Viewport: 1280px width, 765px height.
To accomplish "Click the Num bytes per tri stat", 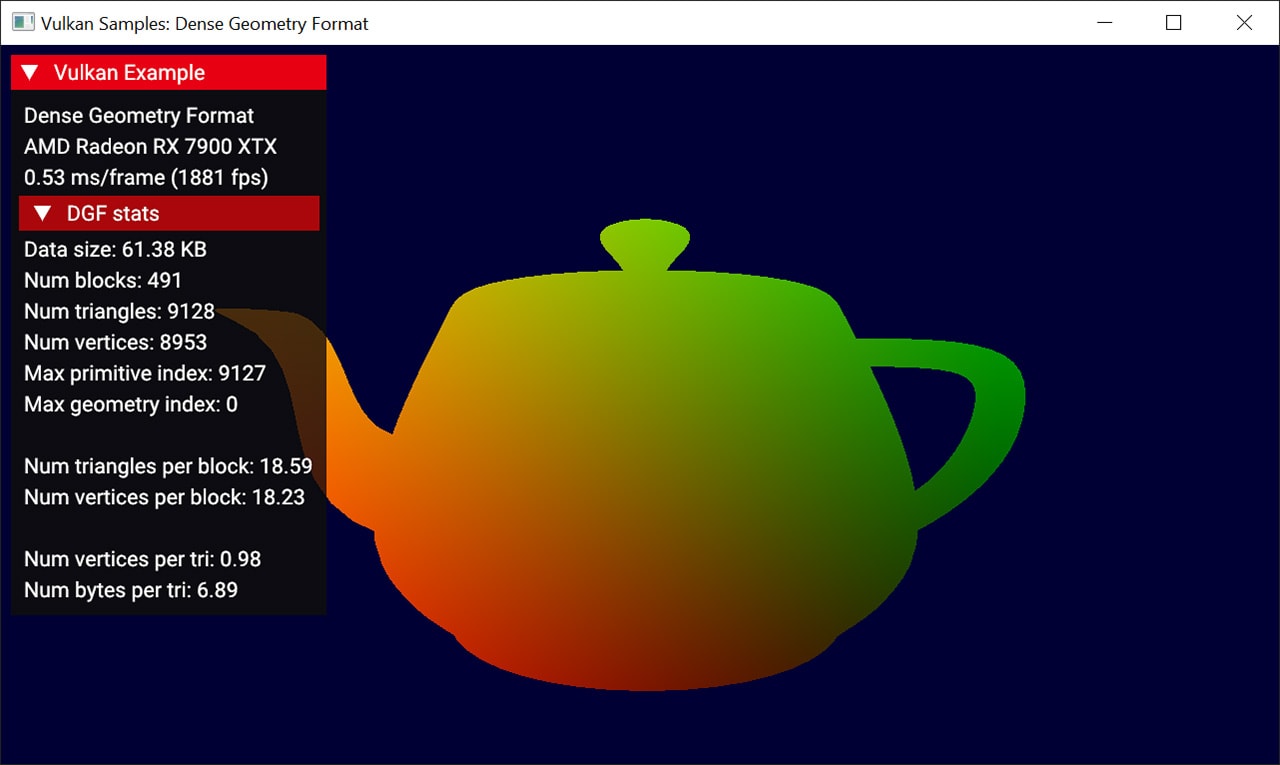I will (x=131, y=591).
